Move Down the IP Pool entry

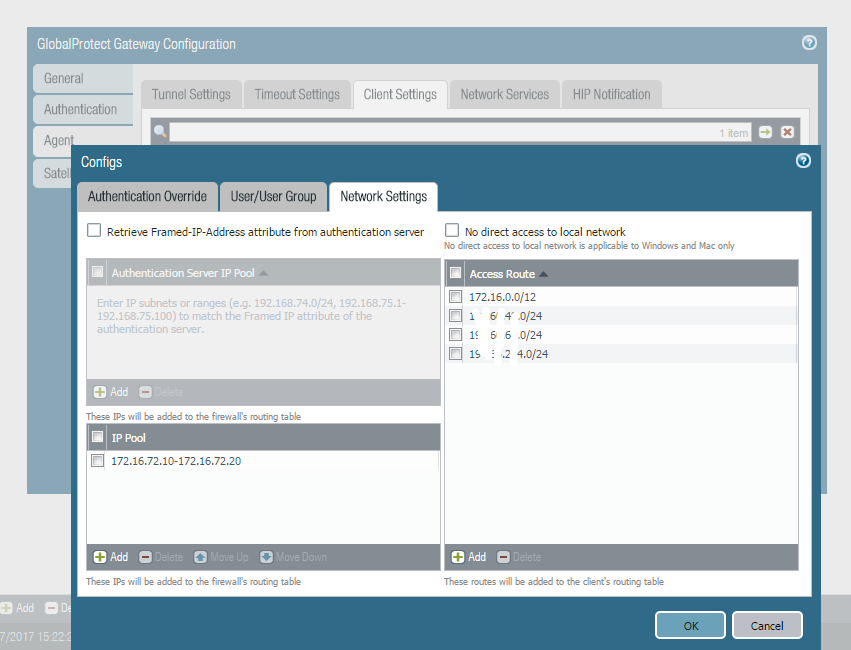(x=293, y=557)
